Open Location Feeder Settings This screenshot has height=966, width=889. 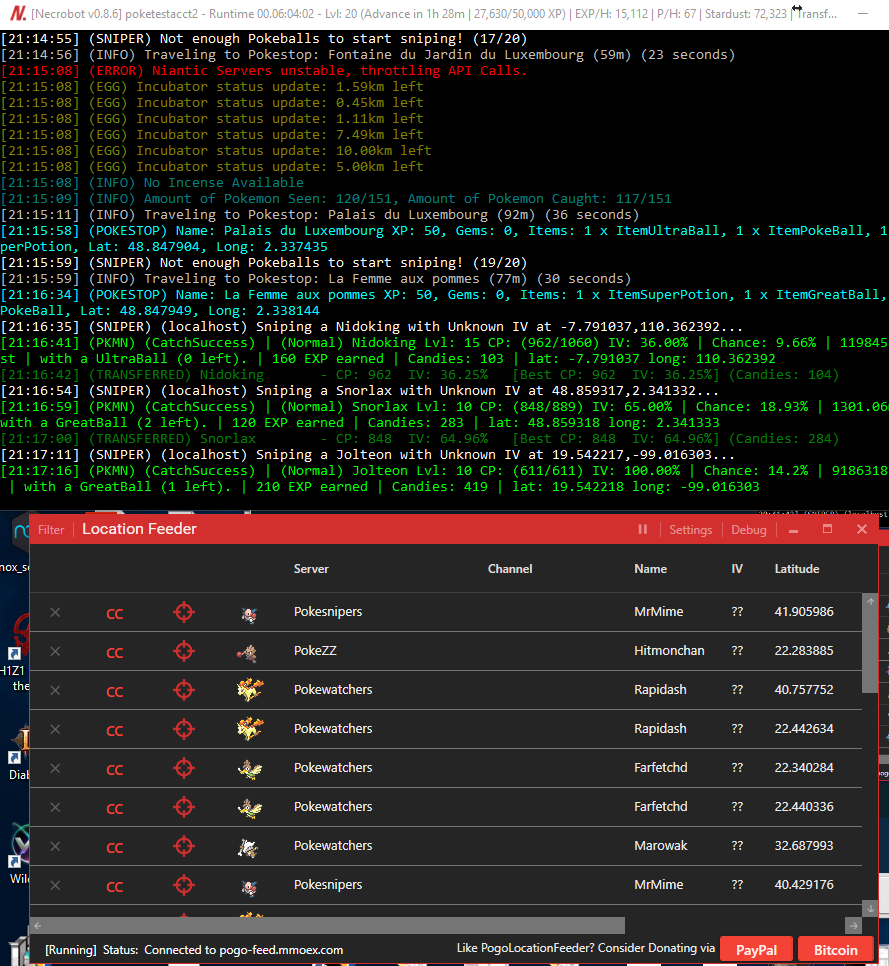click(691, 530)
